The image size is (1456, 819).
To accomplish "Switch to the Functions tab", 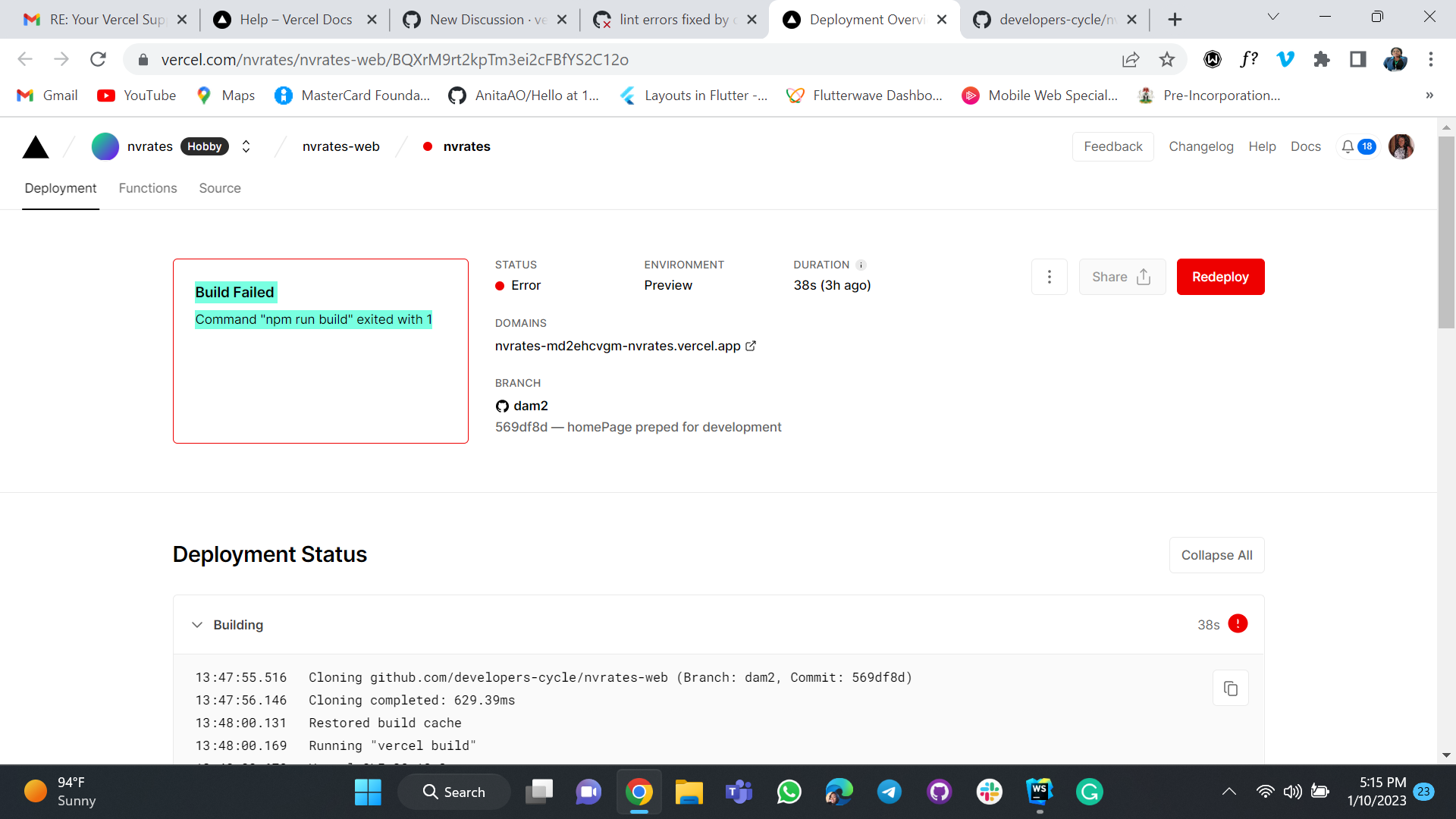I will 148,188.
